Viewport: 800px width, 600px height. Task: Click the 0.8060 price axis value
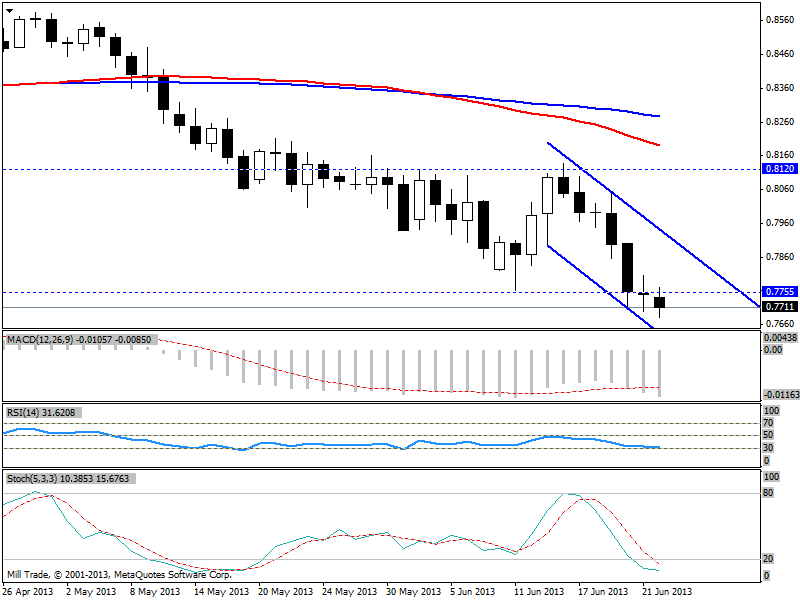[780, 189]
